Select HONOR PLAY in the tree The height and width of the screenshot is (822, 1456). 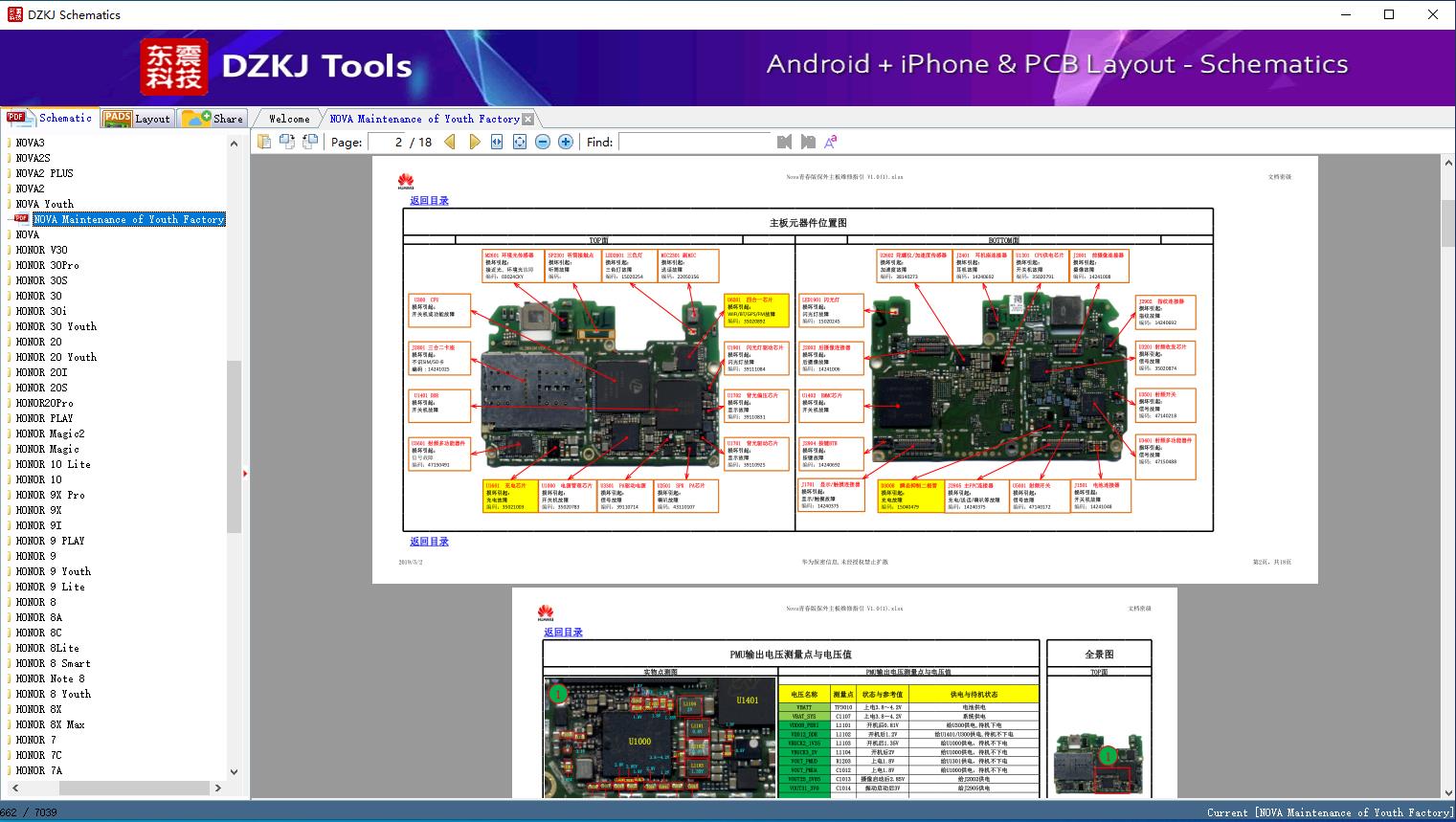[44, 418]
